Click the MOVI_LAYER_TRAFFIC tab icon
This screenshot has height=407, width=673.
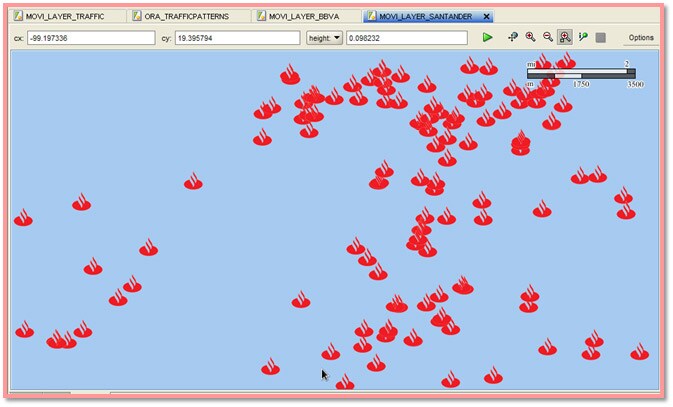tap(18, 16)
